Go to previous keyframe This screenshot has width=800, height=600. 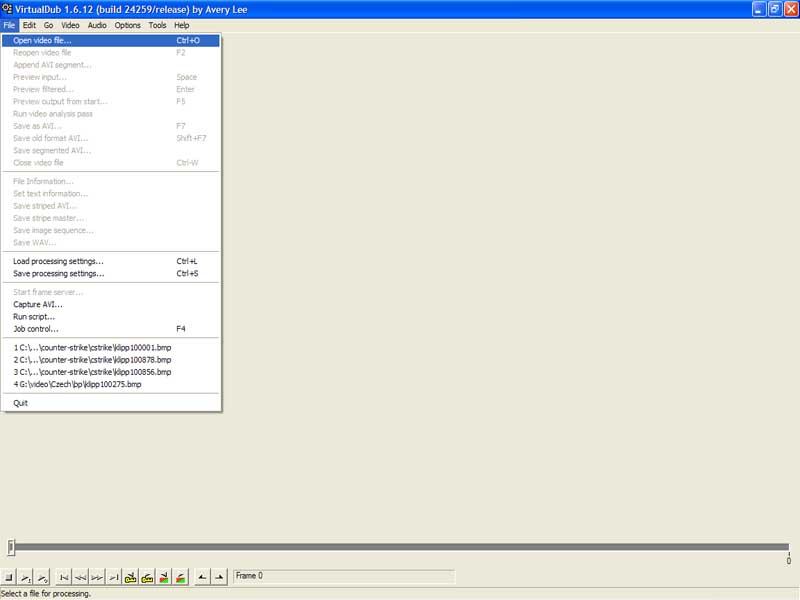(131, 577)
